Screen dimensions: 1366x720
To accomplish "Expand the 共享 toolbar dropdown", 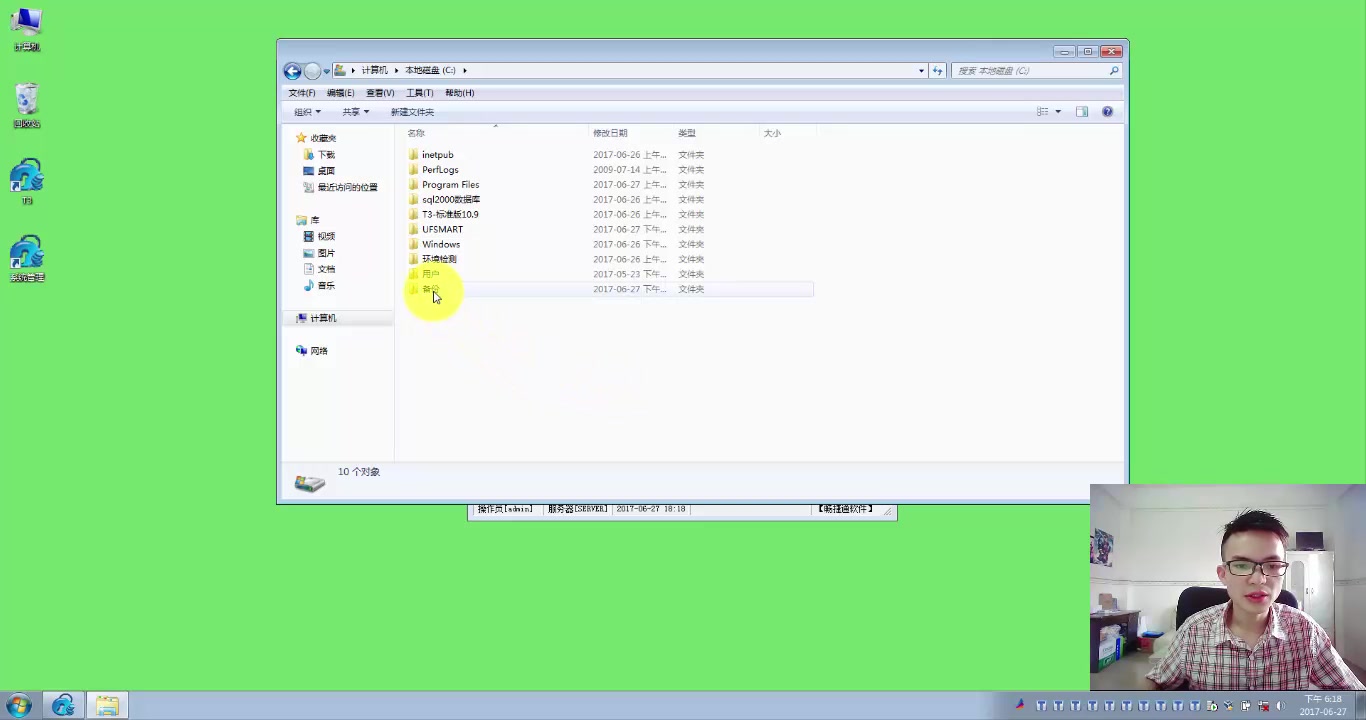I will click(x=356, y=112).
